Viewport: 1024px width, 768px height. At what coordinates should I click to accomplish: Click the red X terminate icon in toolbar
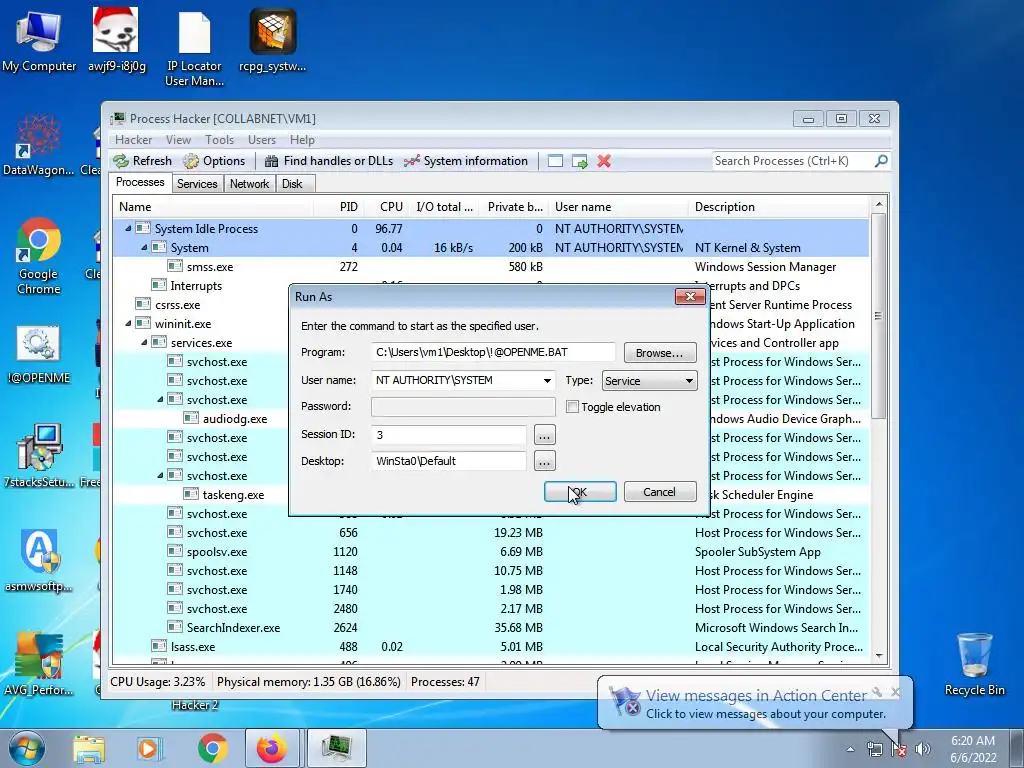604,161
